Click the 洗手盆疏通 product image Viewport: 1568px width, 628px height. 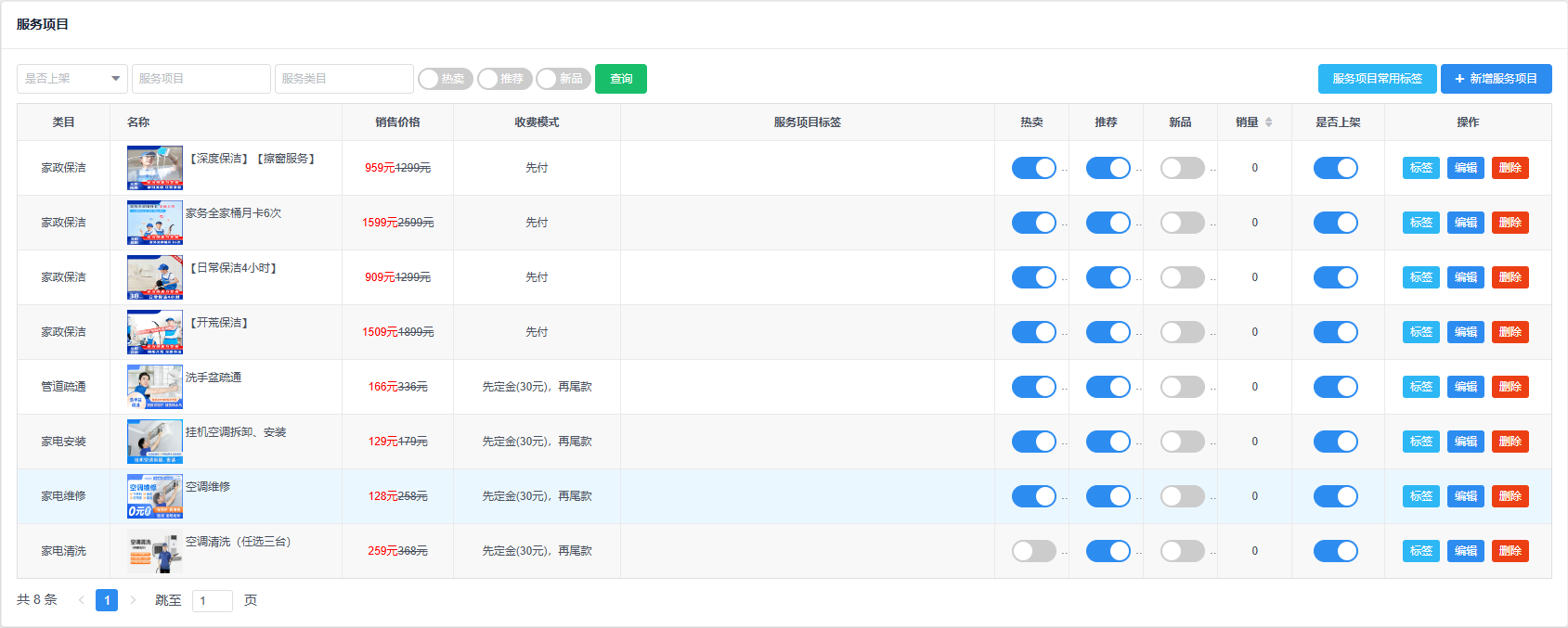coord(154,387)
